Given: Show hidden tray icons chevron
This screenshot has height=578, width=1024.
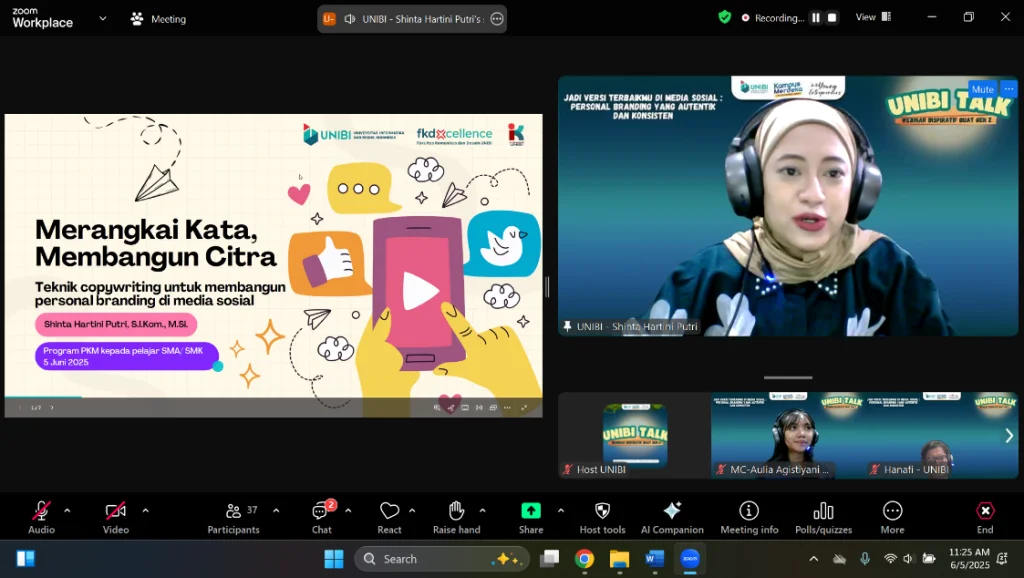Looking at the screenshot, I should click(814, 559).
